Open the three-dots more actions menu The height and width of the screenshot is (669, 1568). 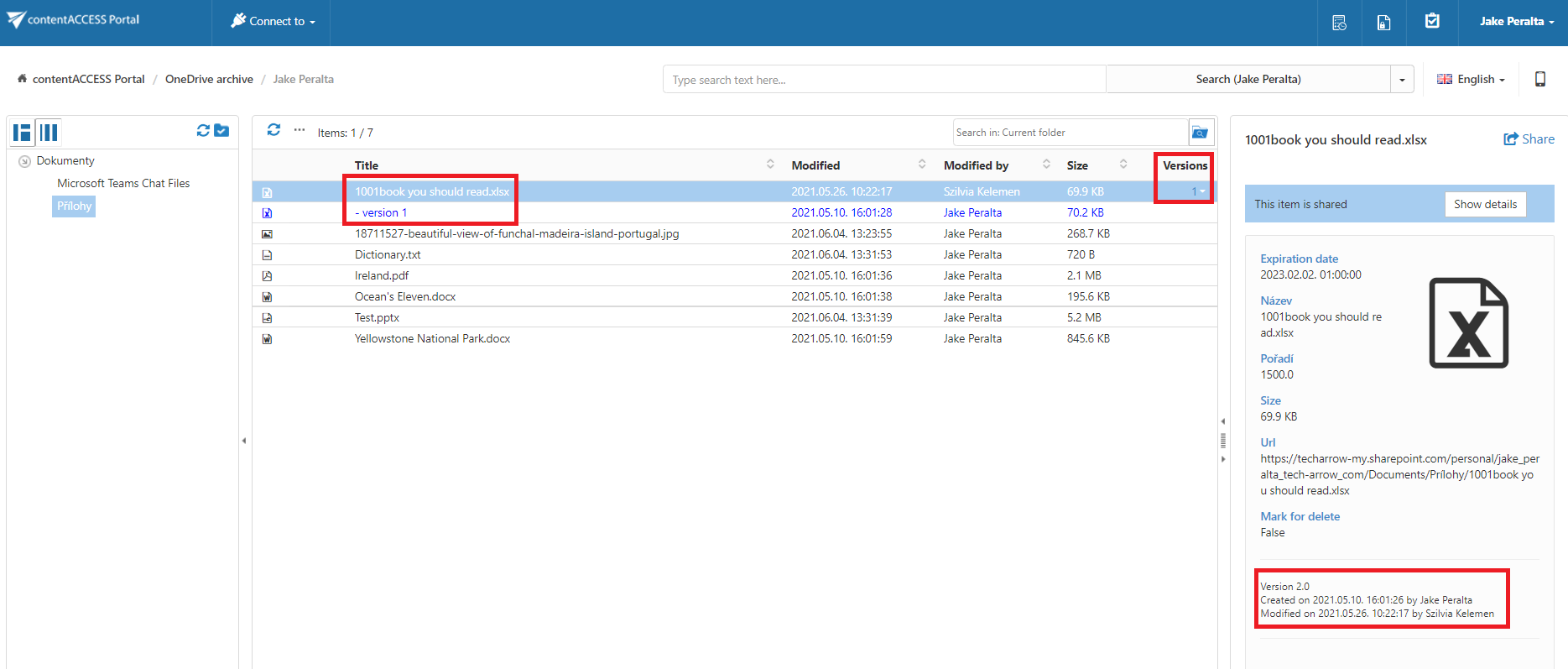300,130
